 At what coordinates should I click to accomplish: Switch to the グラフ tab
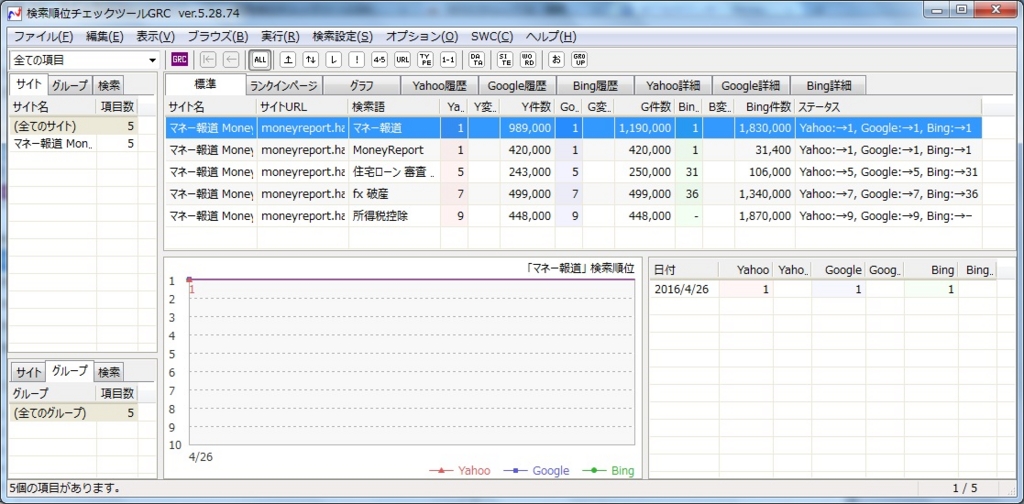(x=362, y=86)
